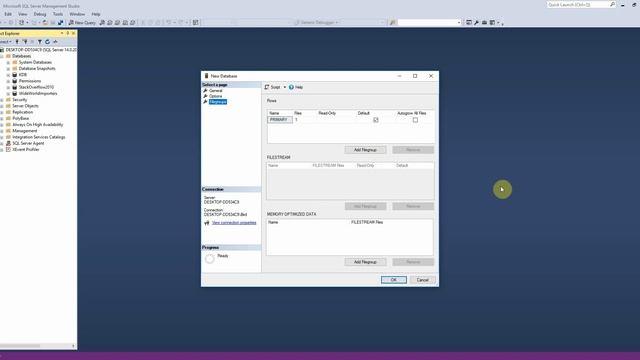
Task: Expand the System Databases folder
Action: coord(8,62)
